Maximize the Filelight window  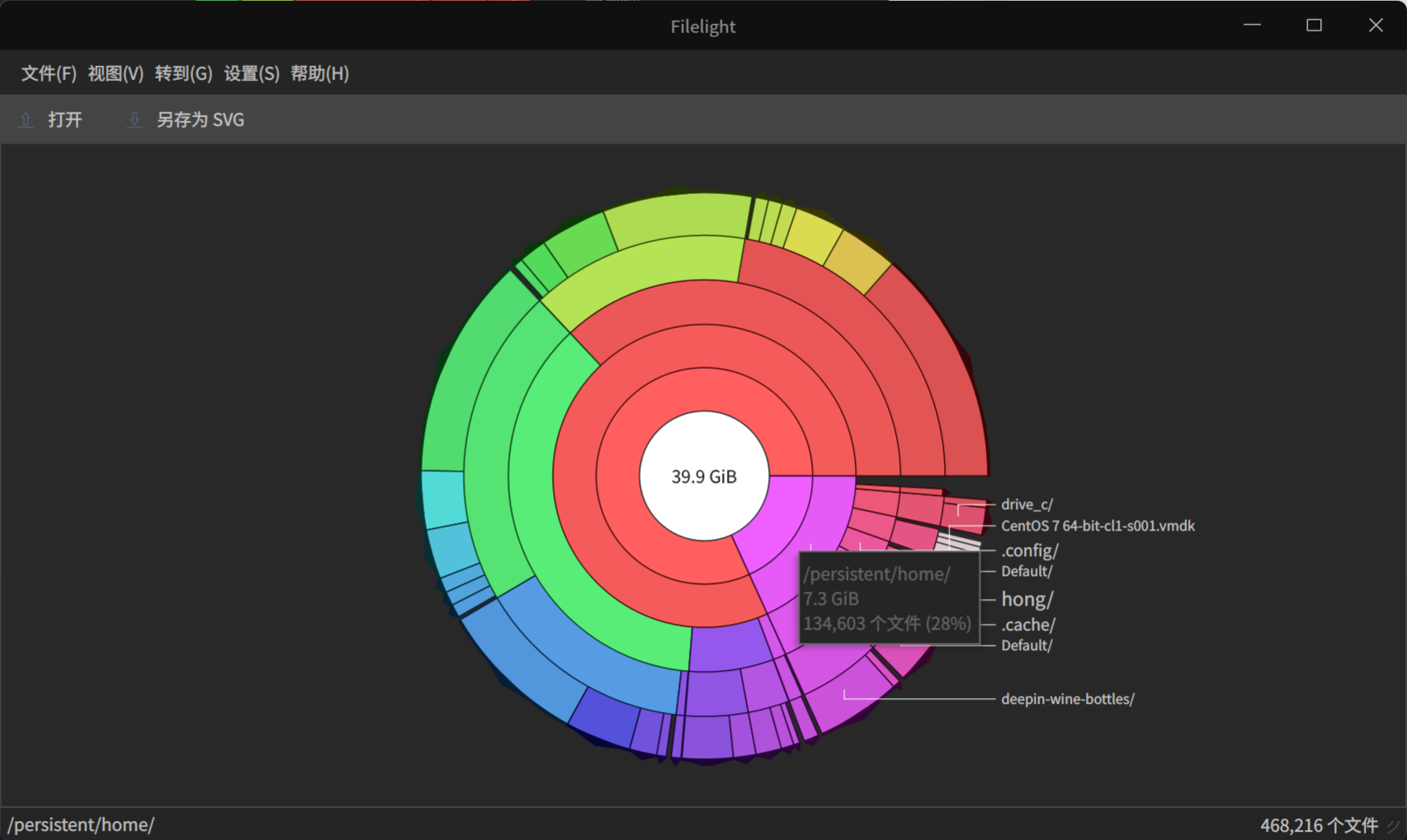coord(1314,26)
